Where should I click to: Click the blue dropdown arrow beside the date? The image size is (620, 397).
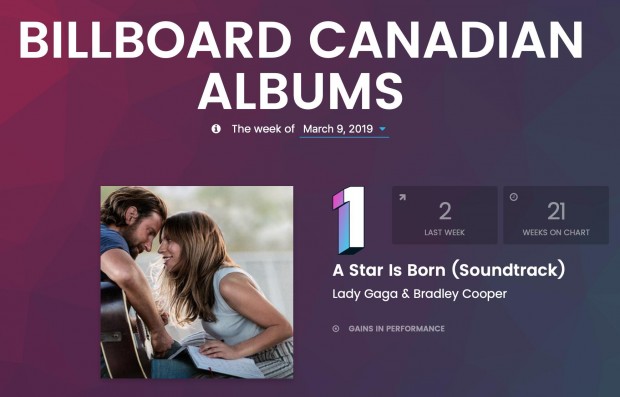(x=382, y=129)
